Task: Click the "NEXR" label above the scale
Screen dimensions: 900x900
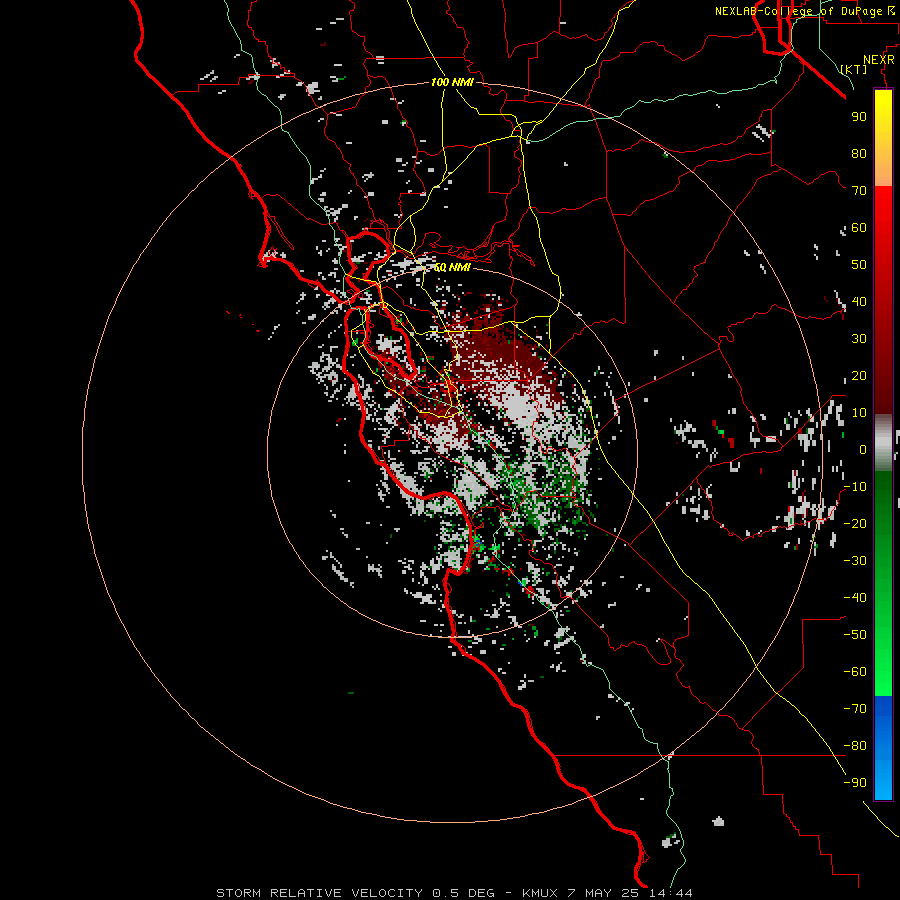Action: [879, 60]
